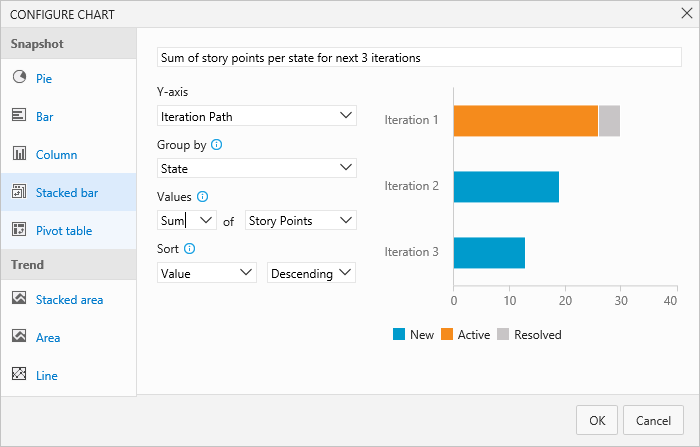Click the Cancel button

click(653, 420)
